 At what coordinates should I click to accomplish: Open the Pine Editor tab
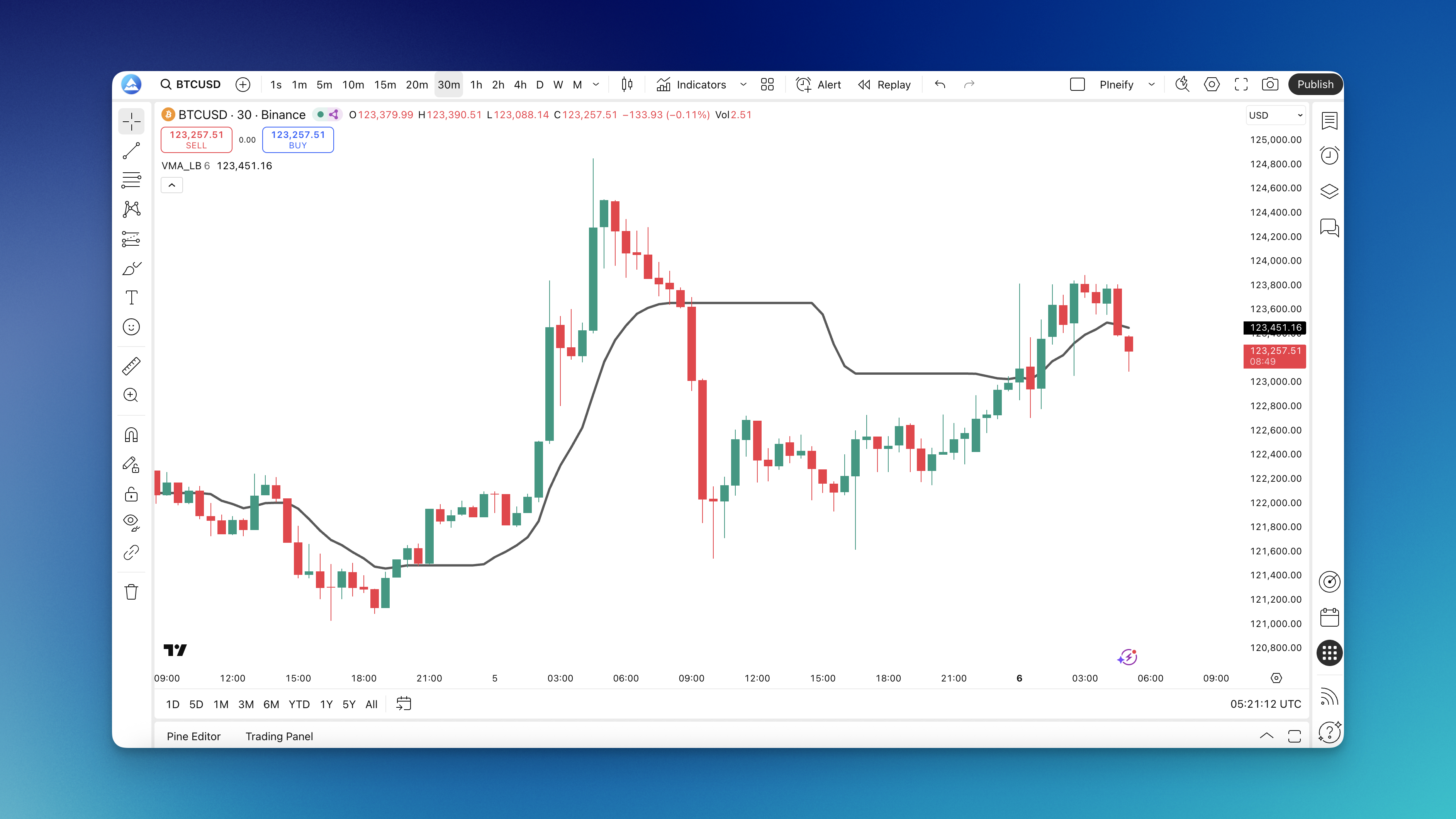coord(193,736)
